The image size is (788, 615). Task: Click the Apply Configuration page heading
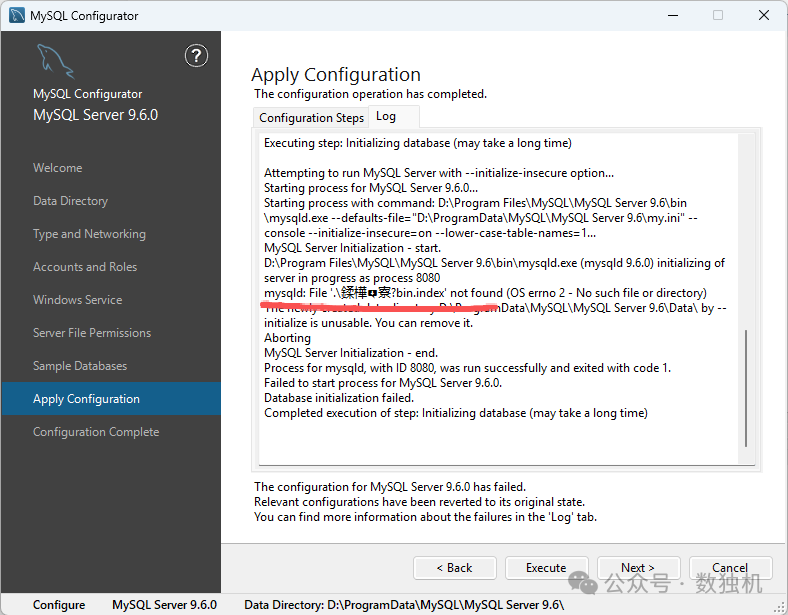(x=336, y=74)
